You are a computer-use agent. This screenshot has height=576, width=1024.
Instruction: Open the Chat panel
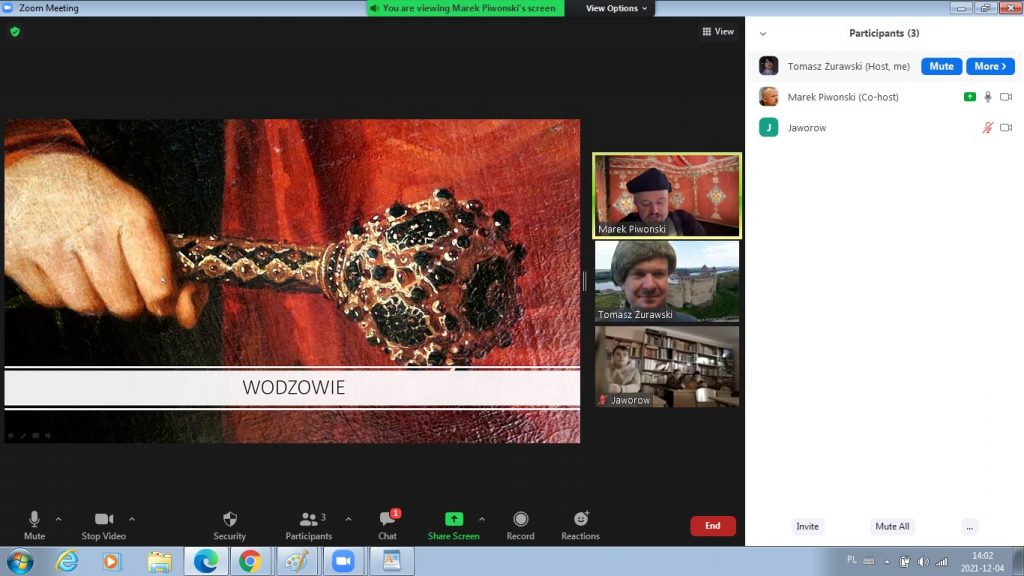coord(387,524)
